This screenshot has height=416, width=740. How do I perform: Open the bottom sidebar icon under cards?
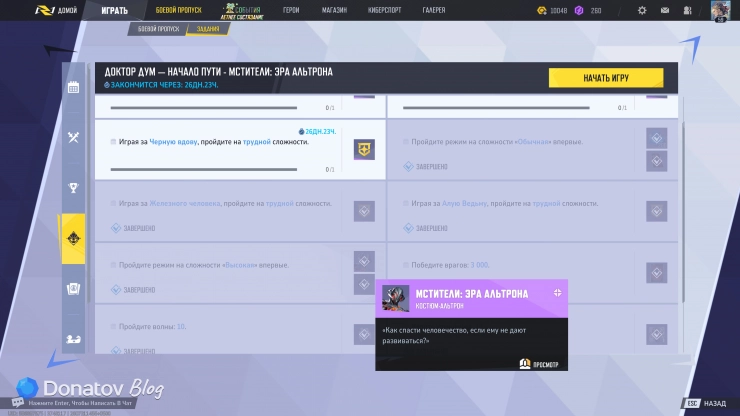point(73,339)
